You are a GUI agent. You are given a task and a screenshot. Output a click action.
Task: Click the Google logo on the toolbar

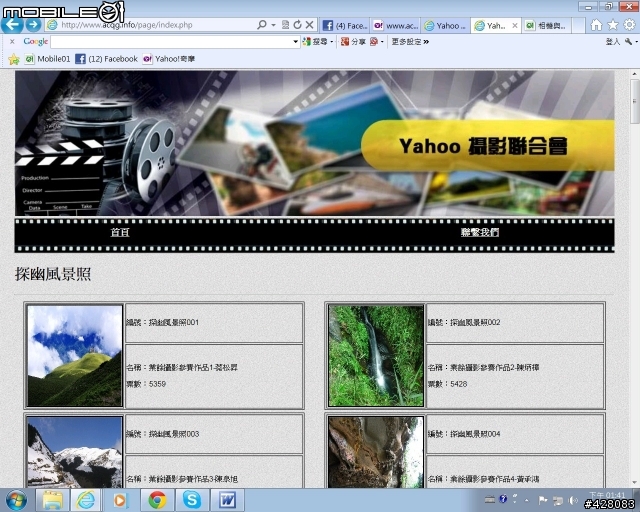36,42
